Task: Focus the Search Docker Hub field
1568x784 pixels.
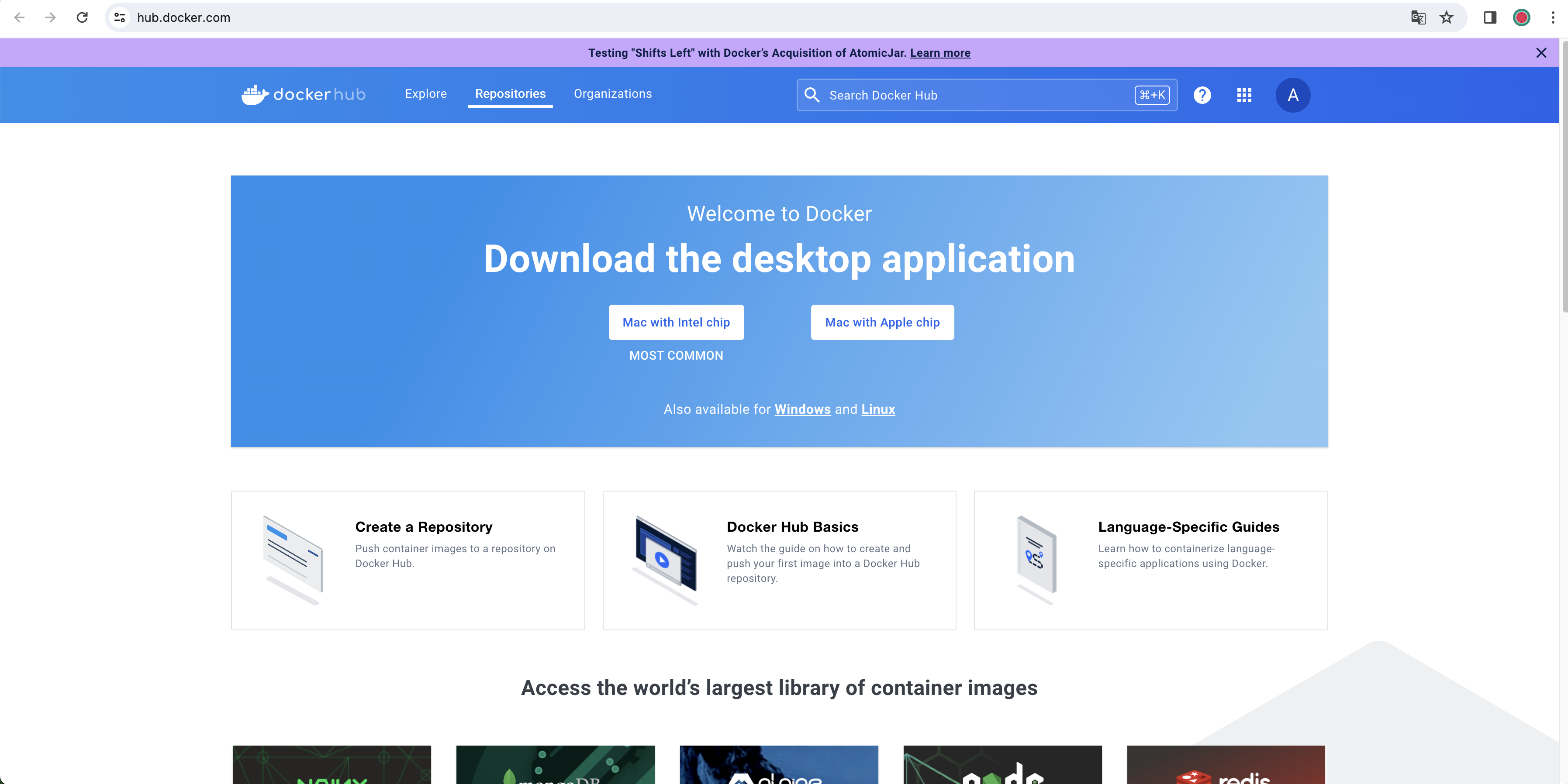Action: click(974, 95)
